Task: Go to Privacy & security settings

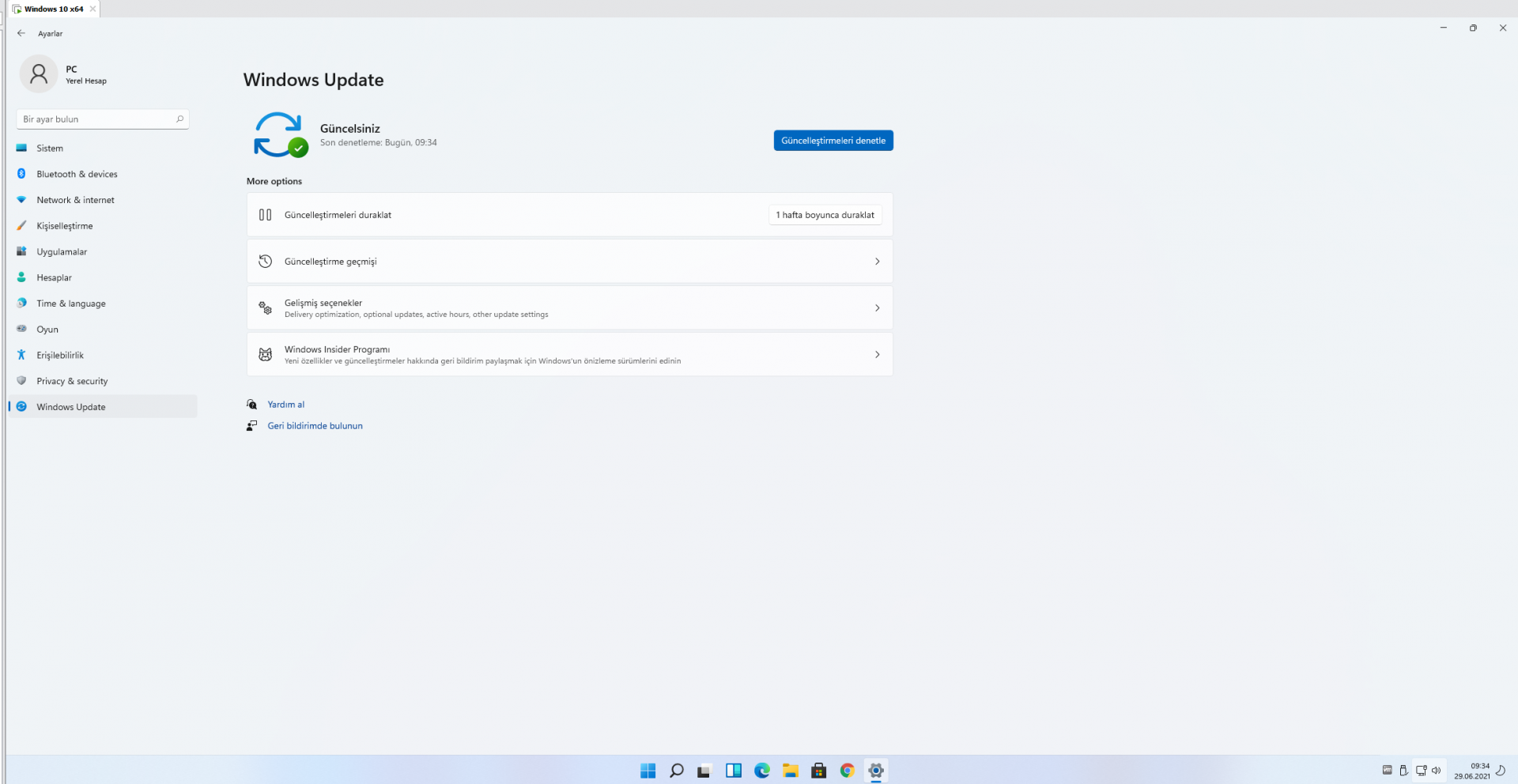Action: [103, 381]
